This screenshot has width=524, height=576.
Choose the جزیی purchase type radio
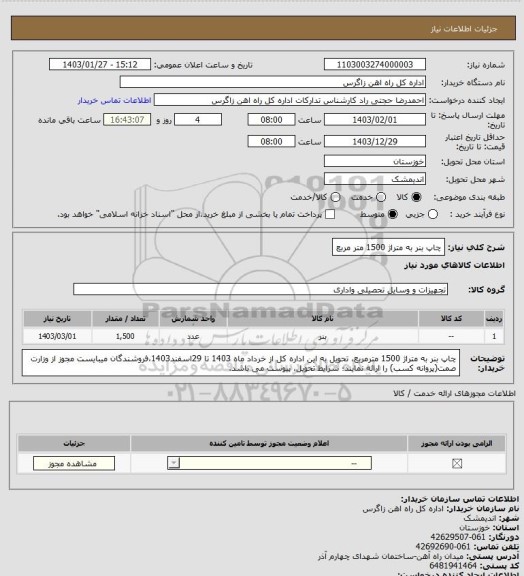(433, 214)
